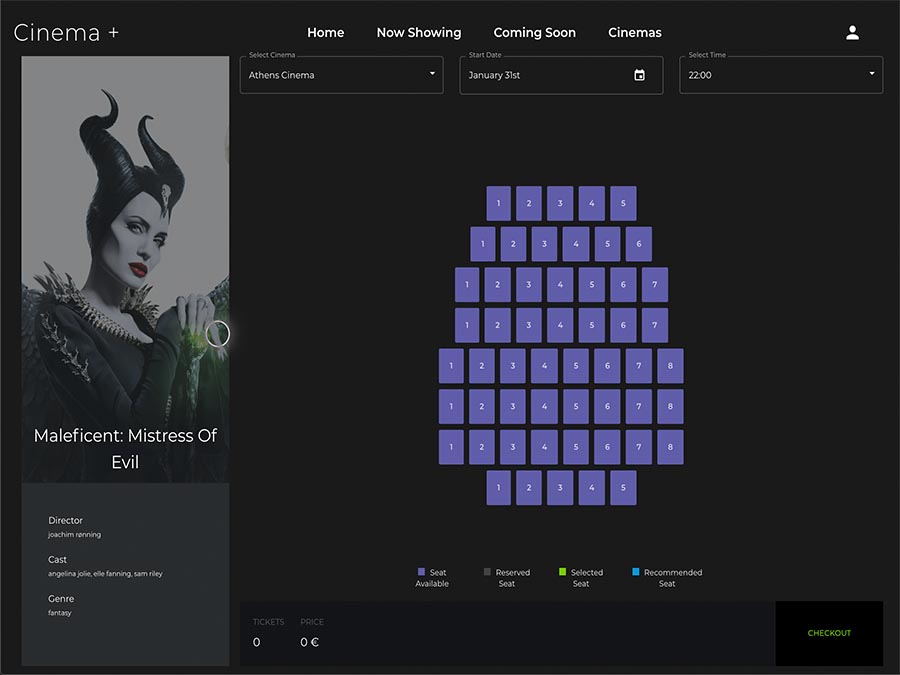Click the user account icon top right
Screen dimensions: 900x675
point(852,31)
